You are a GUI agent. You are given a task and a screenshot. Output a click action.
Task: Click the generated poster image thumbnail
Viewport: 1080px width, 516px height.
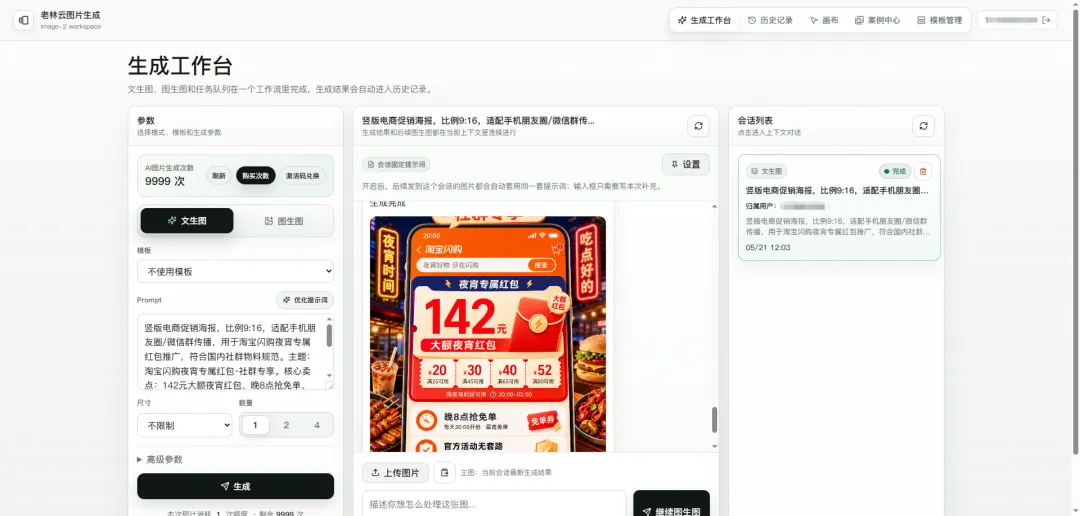[488, 334]
